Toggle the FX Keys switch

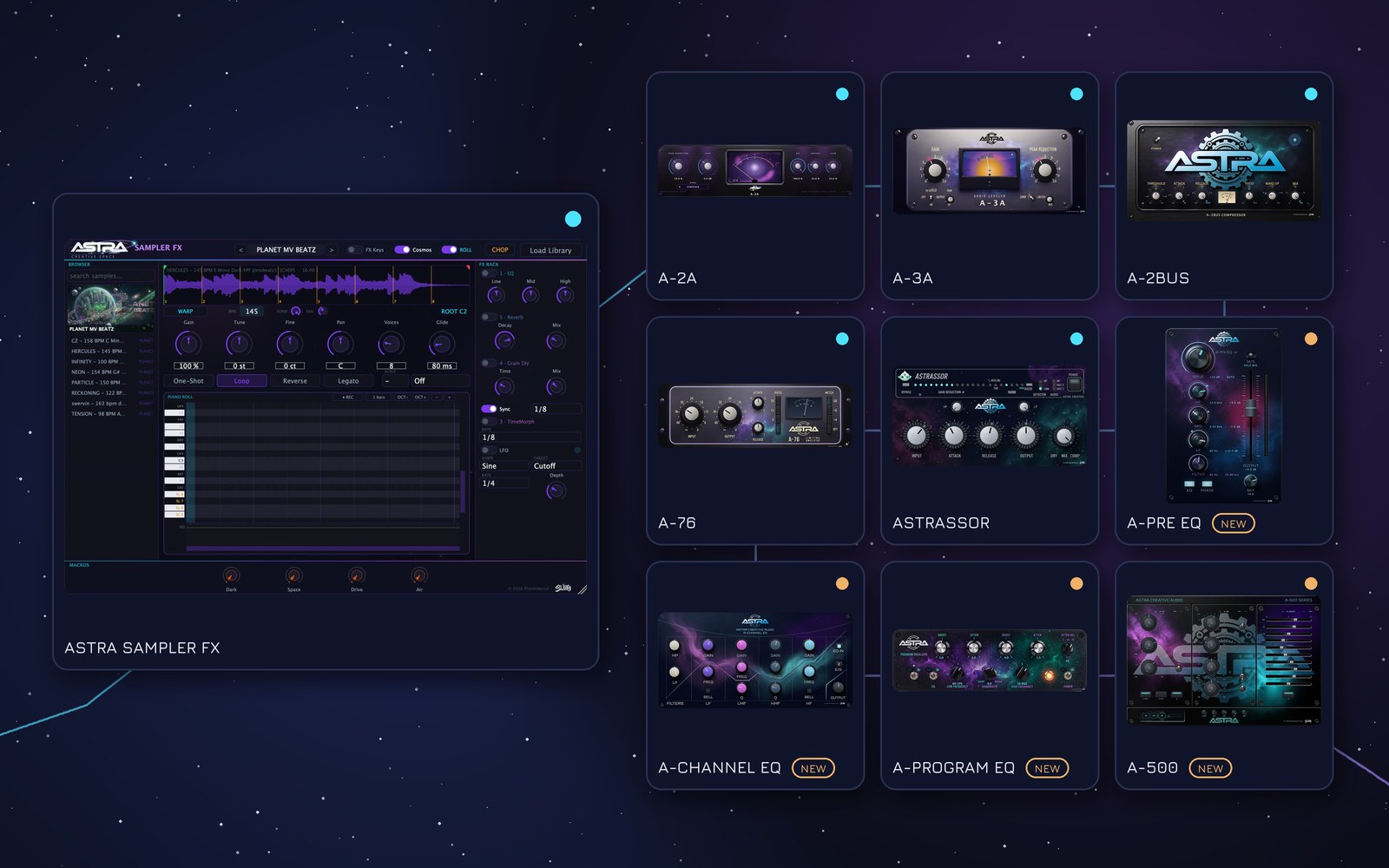(354, 250)
